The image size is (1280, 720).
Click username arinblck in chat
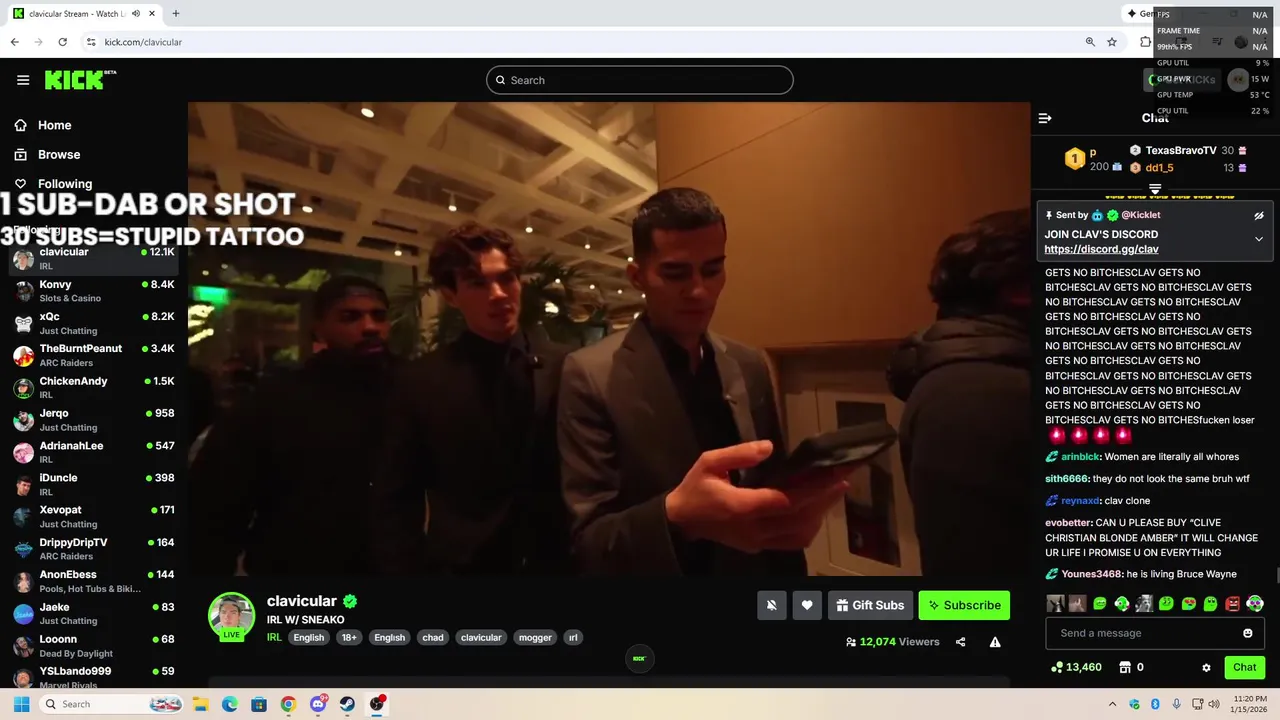pyautogui.click(x=1079, y=457)
